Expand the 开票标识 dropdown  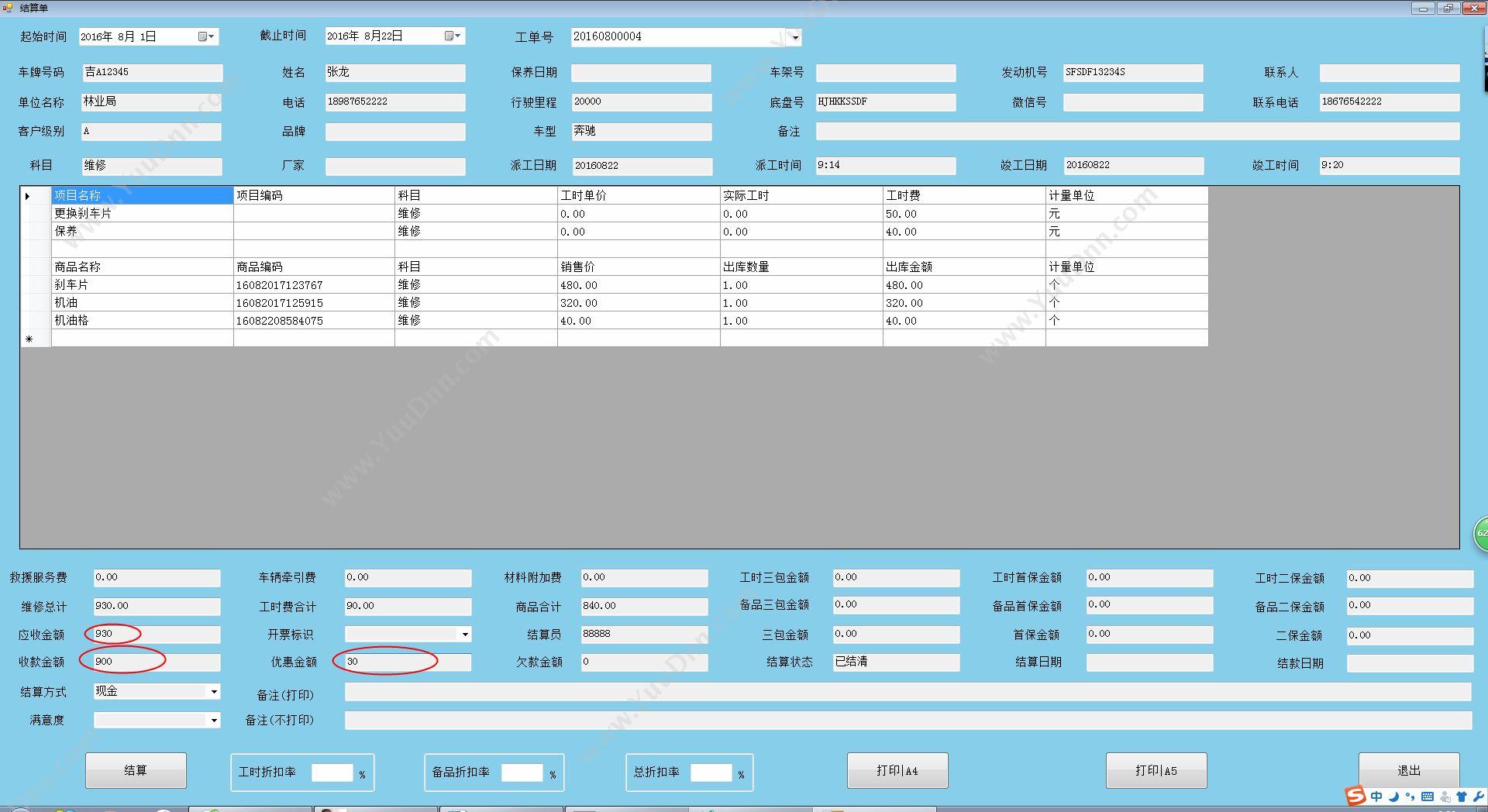click(465, 635)
